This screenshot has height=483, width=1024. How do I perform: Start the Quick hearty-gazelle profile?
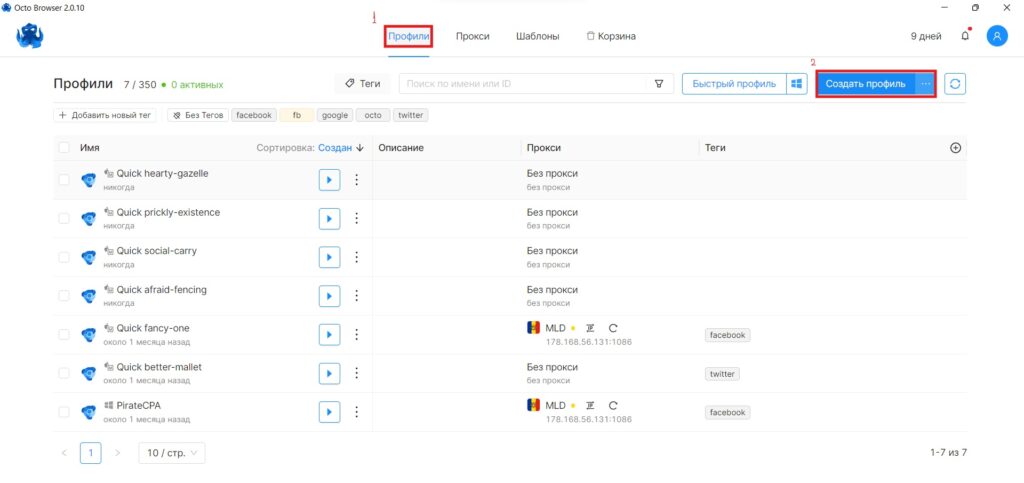click(x=329, y=179)
